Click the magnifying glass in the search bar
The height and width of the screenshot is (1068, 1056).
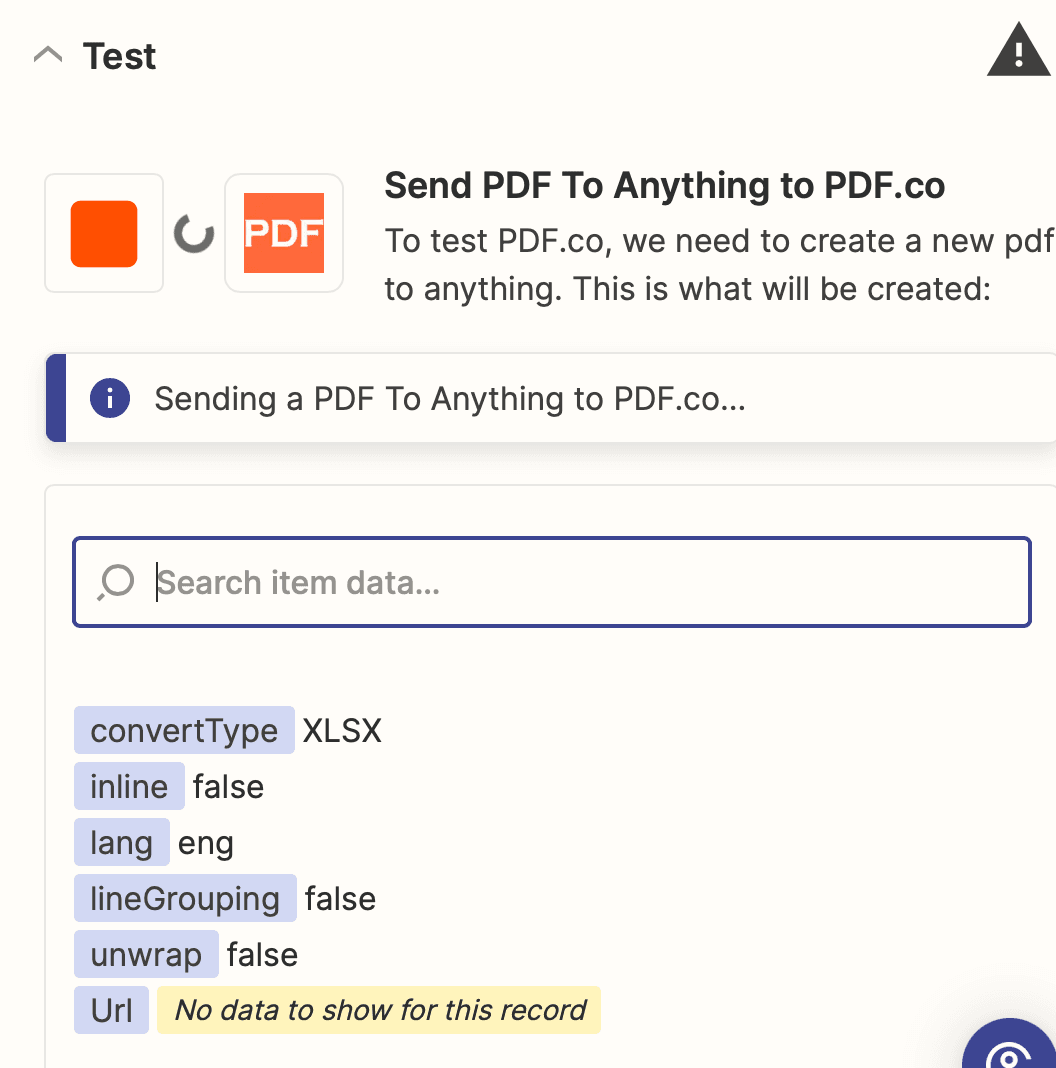coord(117,582)
